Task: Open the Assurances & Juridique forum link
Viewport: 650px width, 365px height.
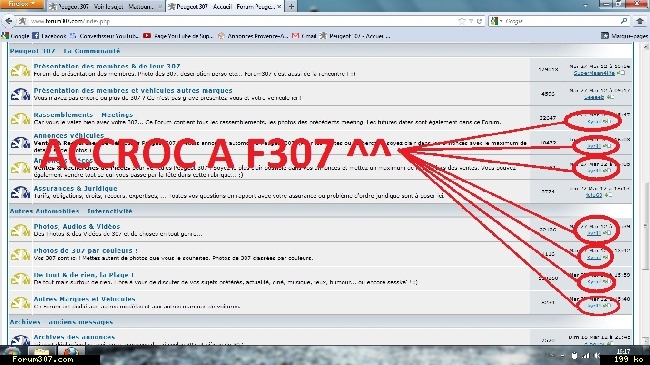Action: click(75, 188)
